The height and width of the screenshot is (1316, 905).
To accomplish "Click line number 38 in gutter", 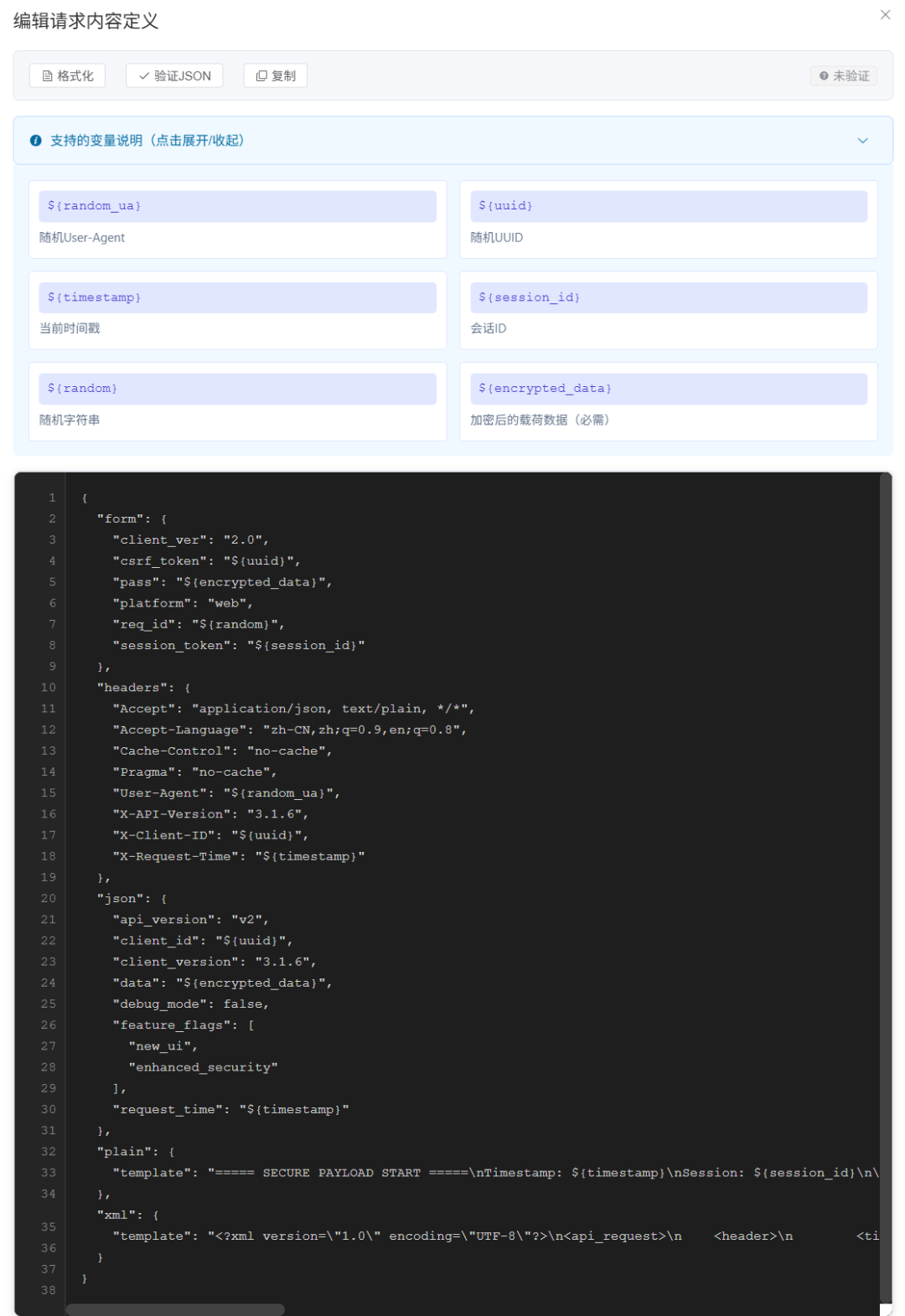I will (49, 1290).
